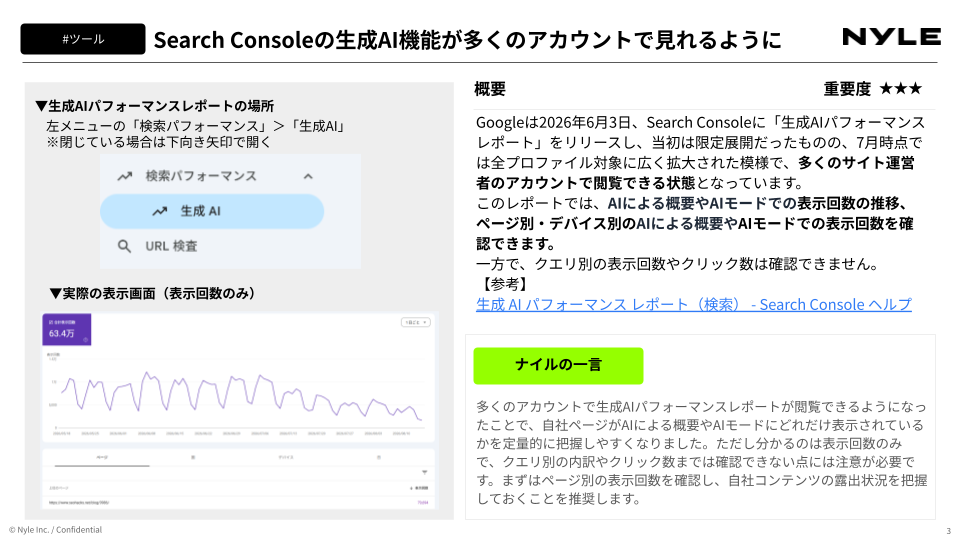
Task: Toggle the checkbox in the 63.4万 metric card
Action: pyautogui.click(x=50, y=322)
